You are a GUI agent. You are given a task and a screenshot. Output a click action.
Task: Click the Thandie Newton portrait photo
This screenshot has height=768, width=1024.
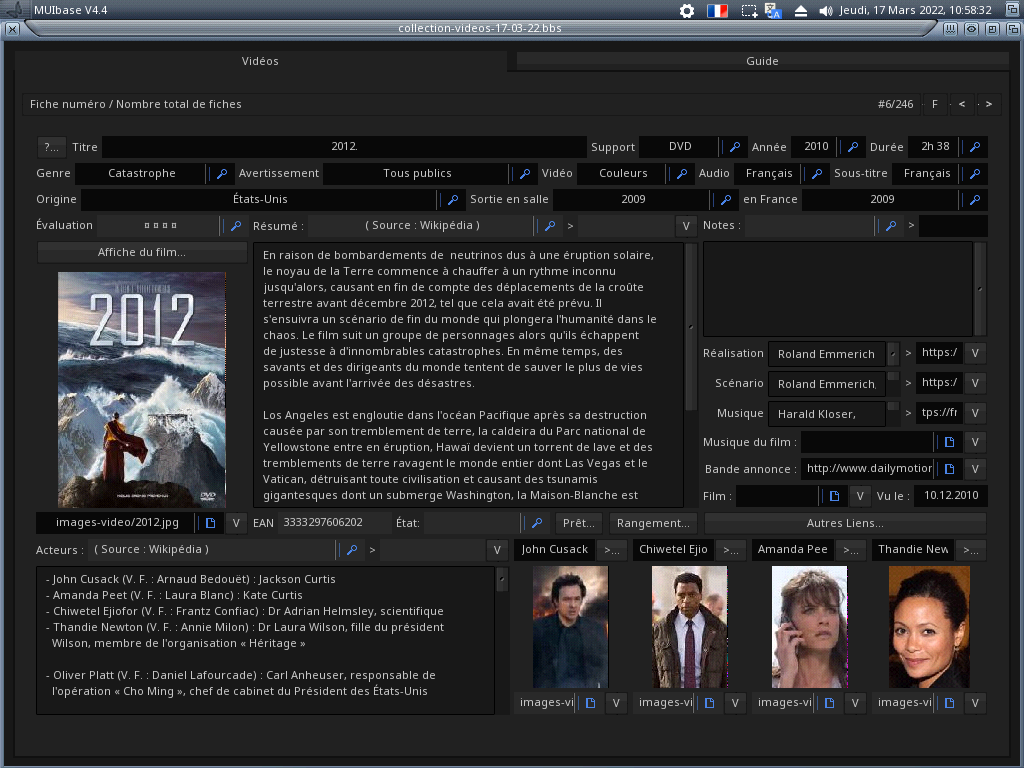[x=929, y=627]
